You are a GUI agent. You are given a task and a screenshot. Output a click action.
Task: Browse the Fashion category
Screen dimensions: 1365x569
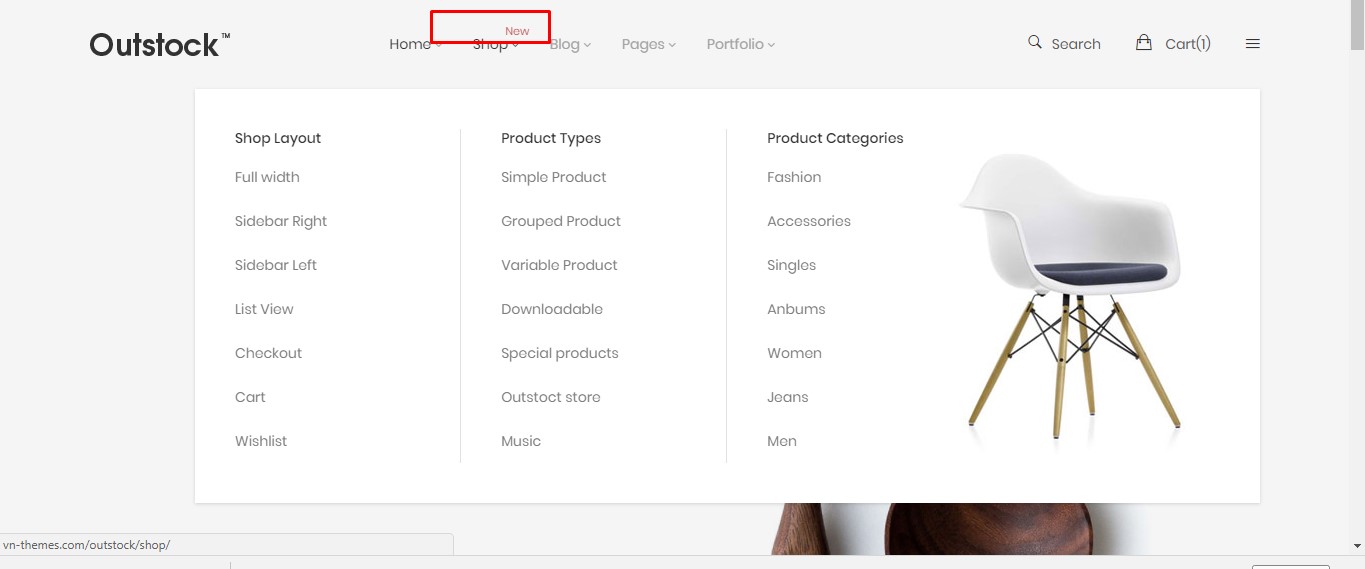click(794, 177)
